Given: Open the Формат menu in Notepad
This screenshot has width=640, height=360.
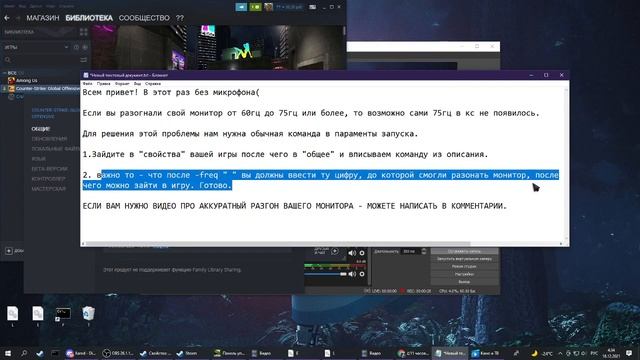Looking at the screenshot, I should pos(122,84).
